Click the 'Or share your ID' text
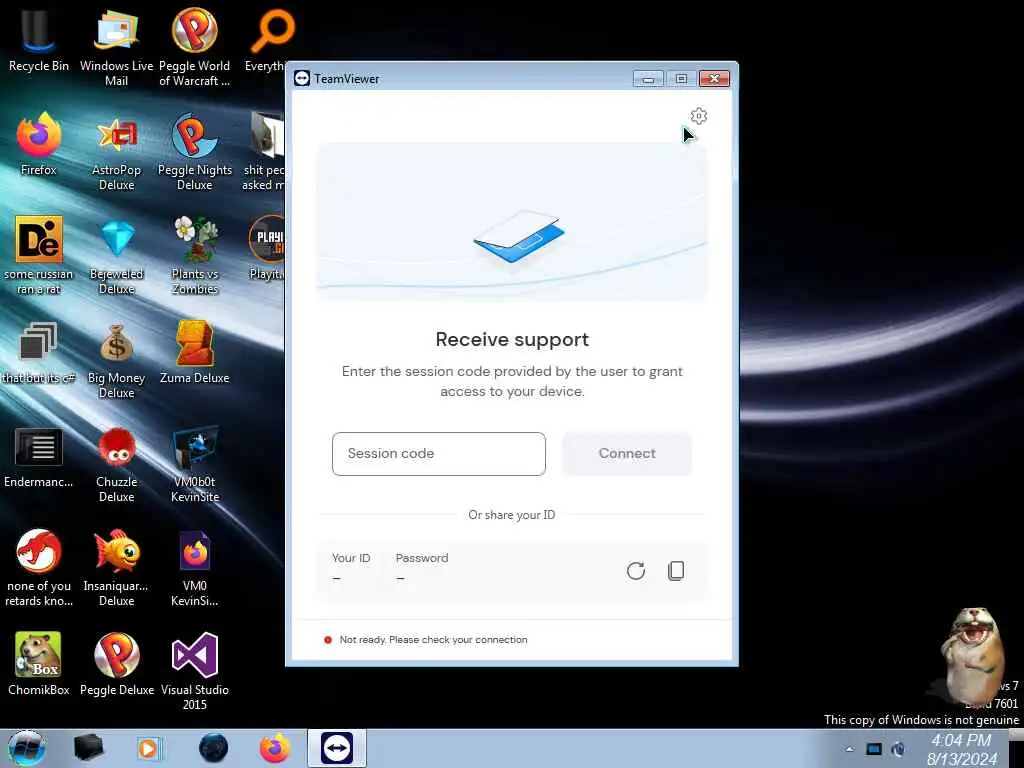 pos(511,515)
